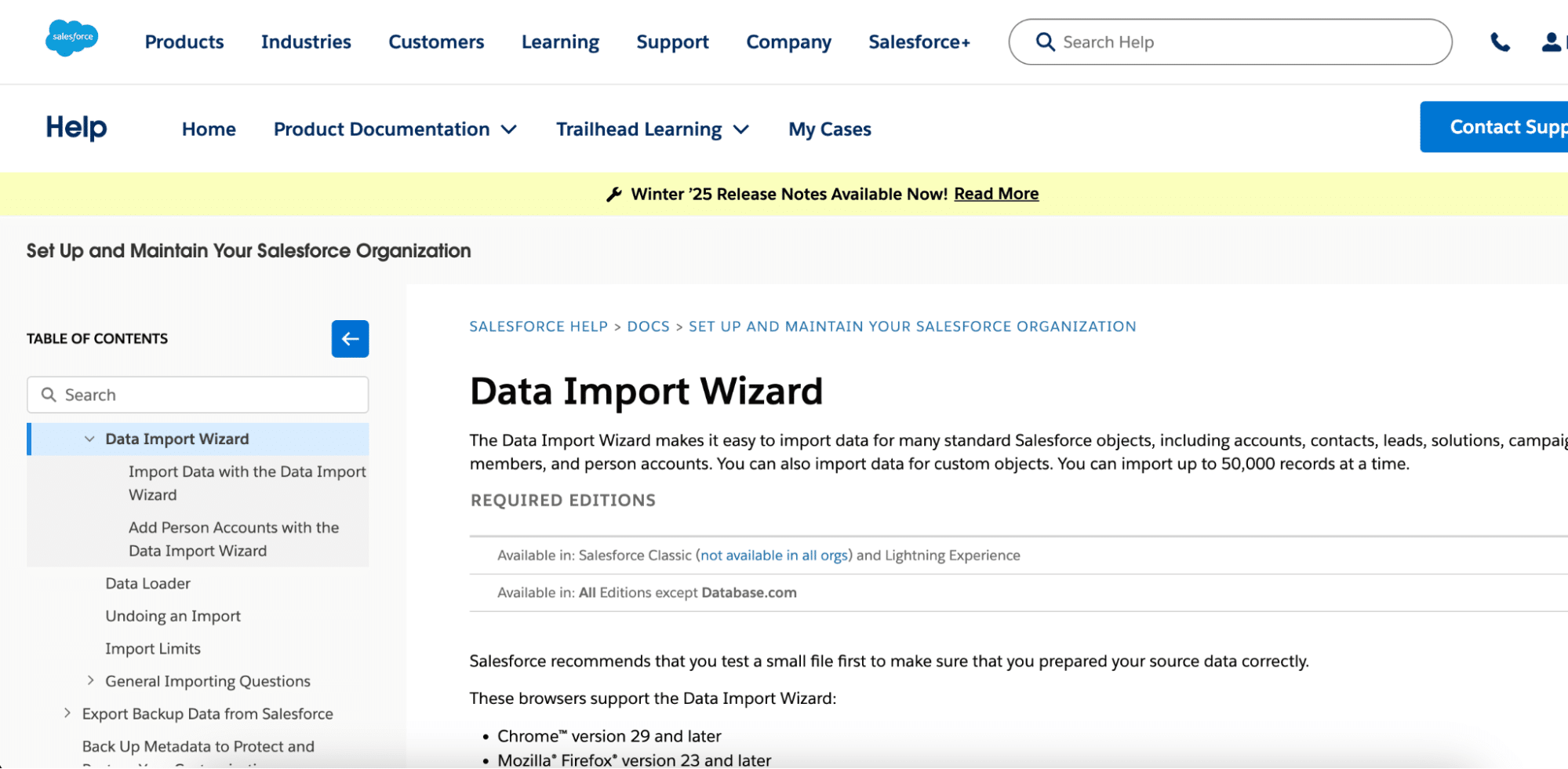1568x769 pixels.
Task: Collapse table of contents with arrow button
Action: click(x=350, y=339)
